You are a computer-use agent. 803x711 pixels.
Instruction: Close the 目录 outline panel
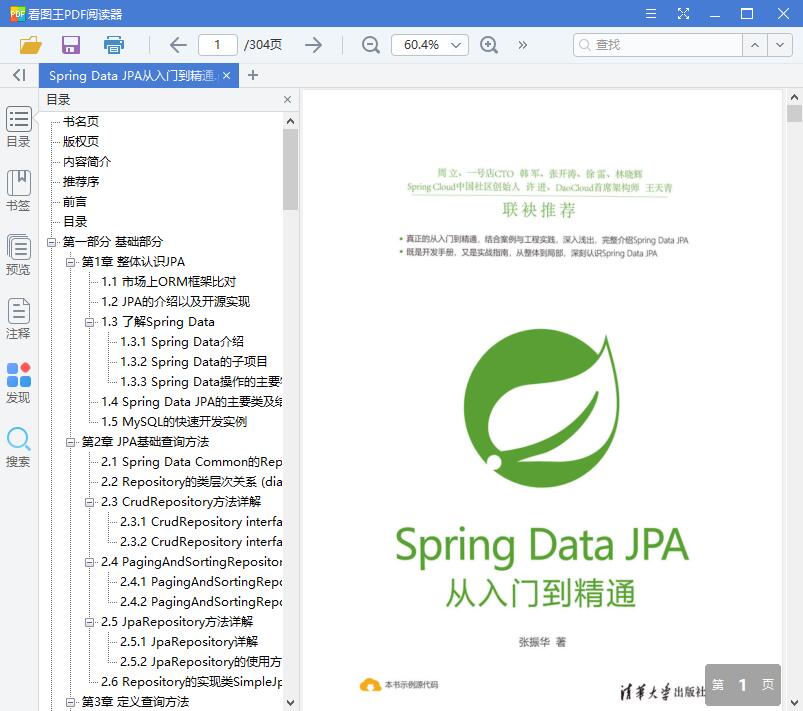coord(287,99)
